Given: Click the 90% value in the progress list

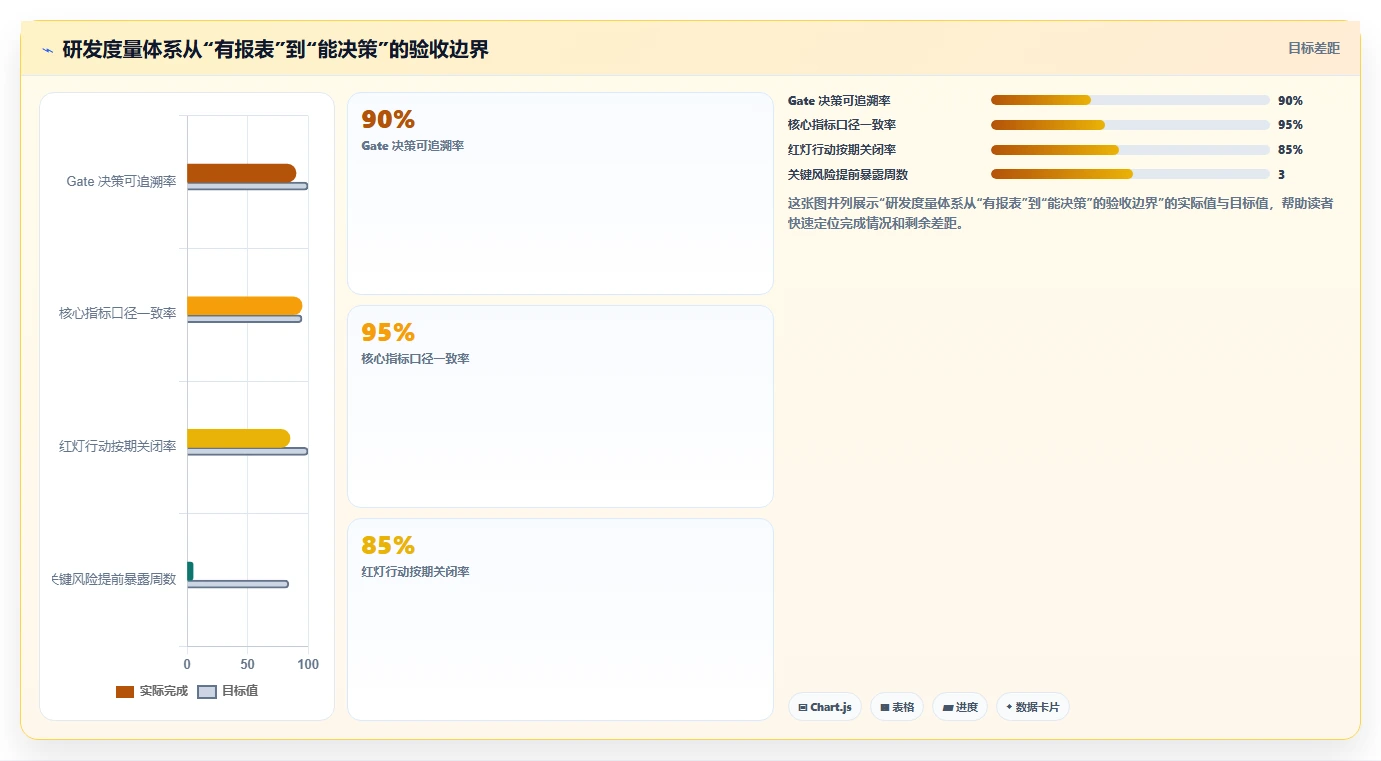Looking at the screenshot, I should click(x=1290, y=101).
